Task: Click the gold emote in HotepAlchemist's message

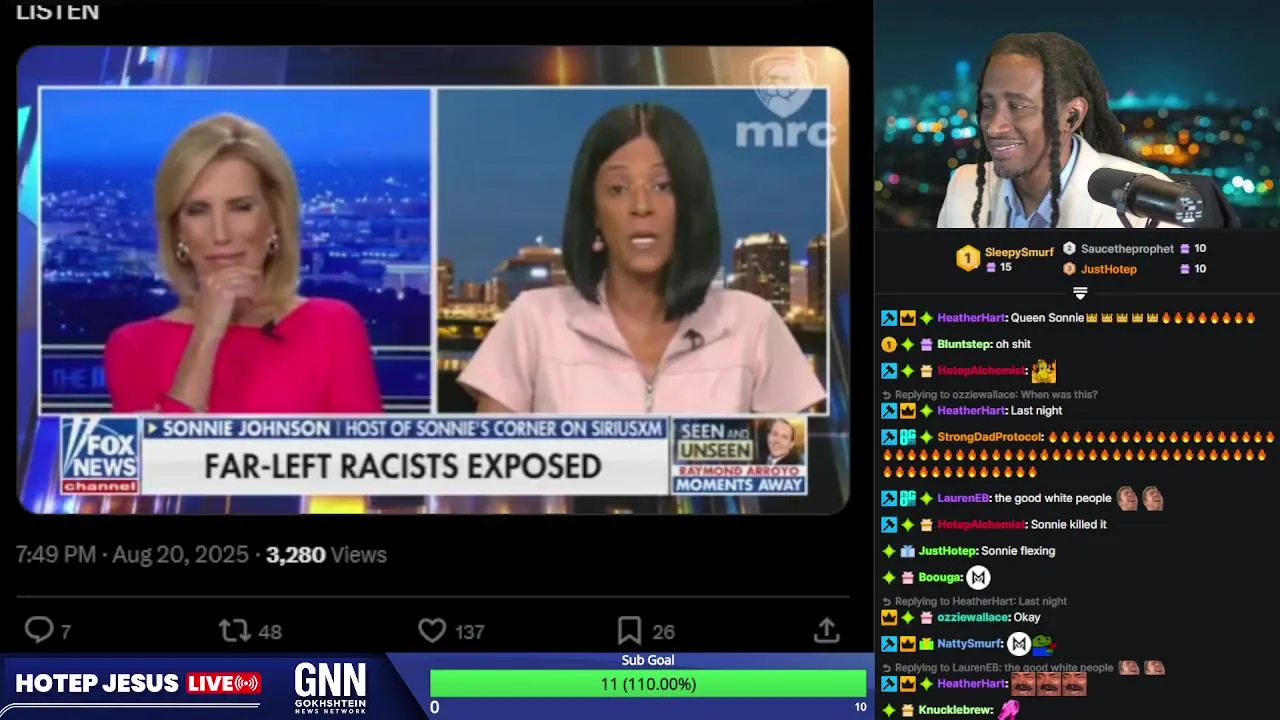Action: pos(1043,371)
